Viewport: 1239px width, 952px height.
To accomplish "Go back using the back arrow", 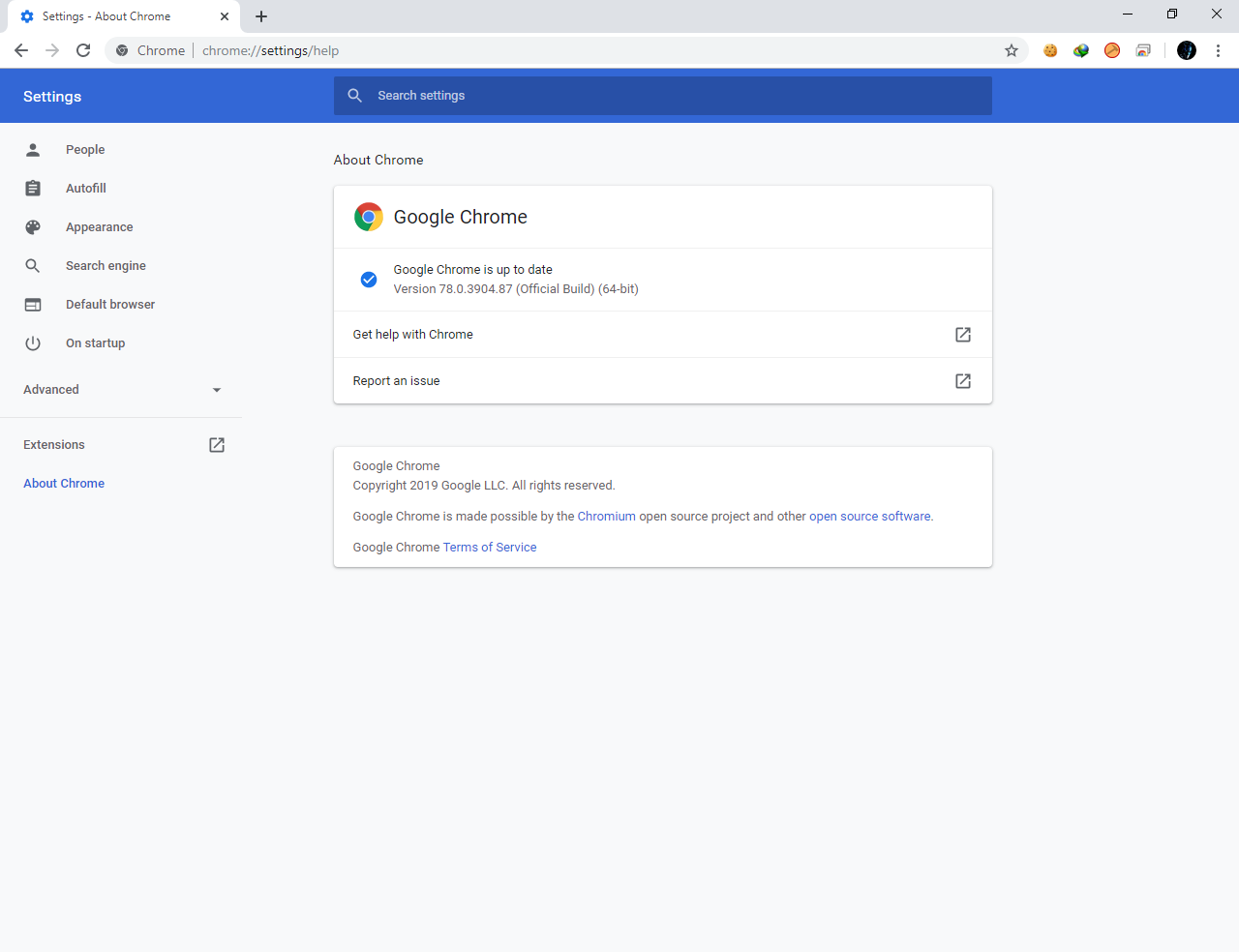I will click(21, 50).
